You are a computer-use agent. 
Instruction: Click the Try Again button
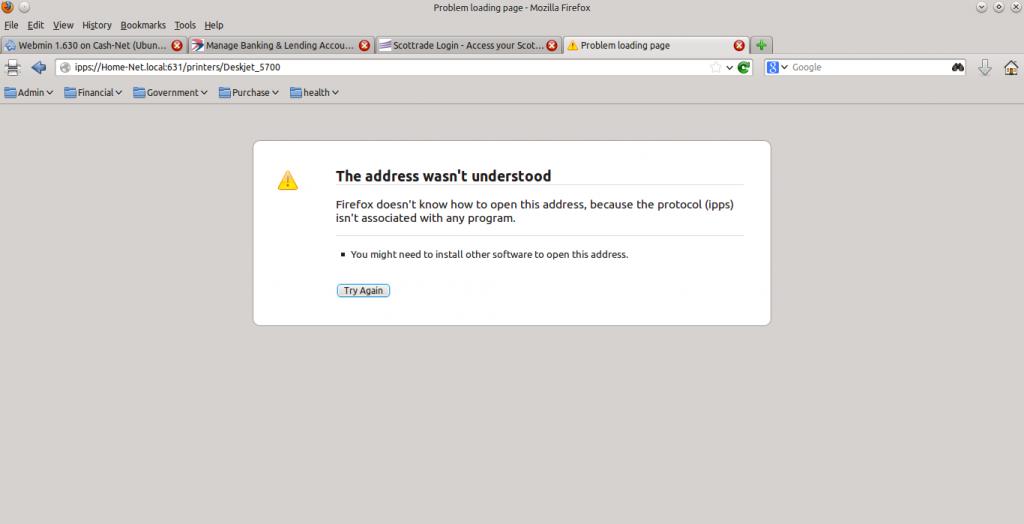click(x=363, y=291)
